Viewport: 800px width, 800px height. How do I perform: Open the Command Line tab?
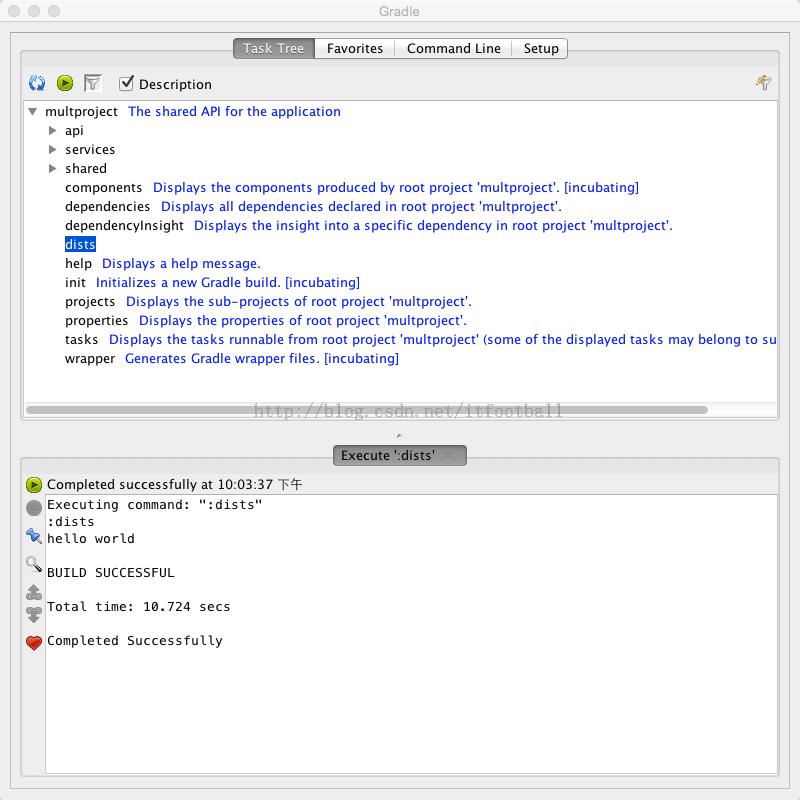click(454, 48)
